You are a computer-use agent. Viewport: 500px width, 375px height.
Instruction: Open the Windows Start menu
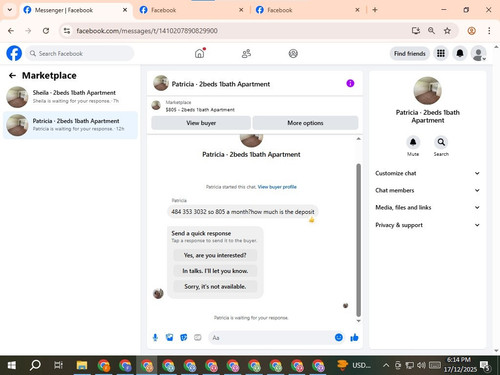pos(12,365)
